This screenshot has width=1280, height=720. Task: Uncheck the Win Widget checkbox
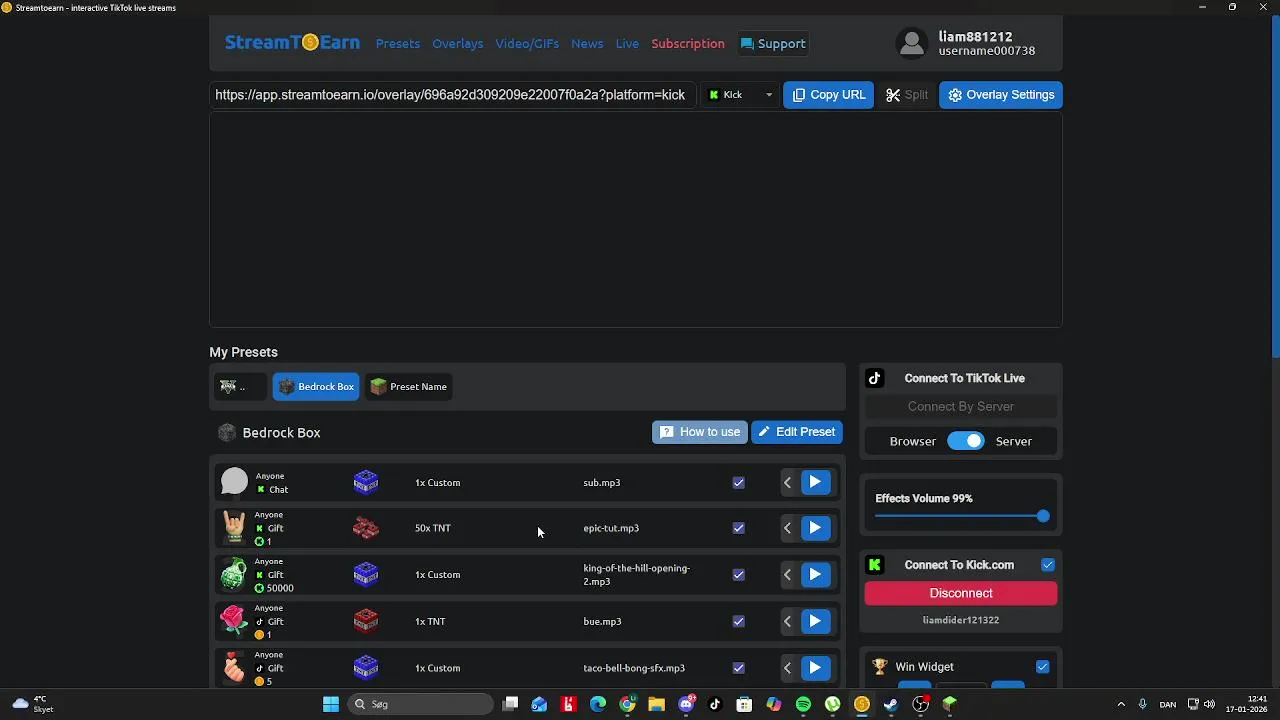click(x=1043, y=666)
